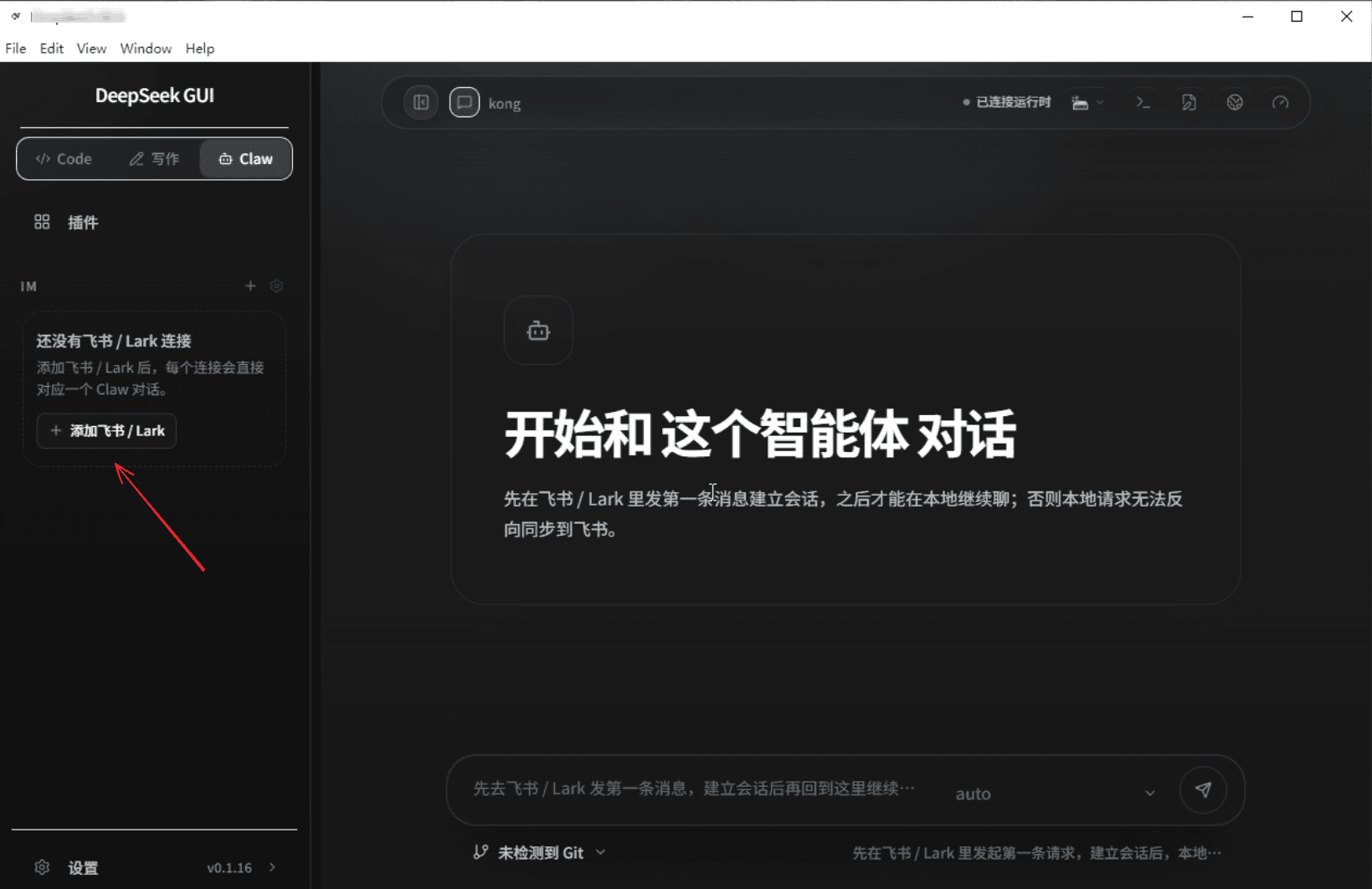The image size is (1372, 889).
Task: Maximize the application window
Action: point(1297,16)
